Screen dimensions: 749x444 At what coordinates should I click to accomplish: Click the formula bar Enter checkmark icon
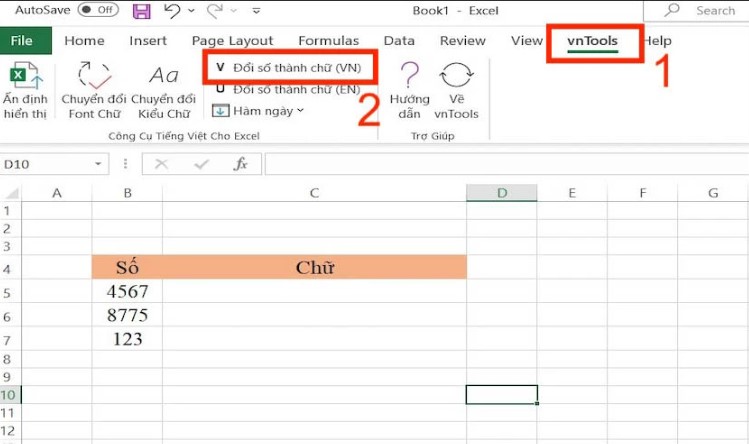click(x=202, y=164)
